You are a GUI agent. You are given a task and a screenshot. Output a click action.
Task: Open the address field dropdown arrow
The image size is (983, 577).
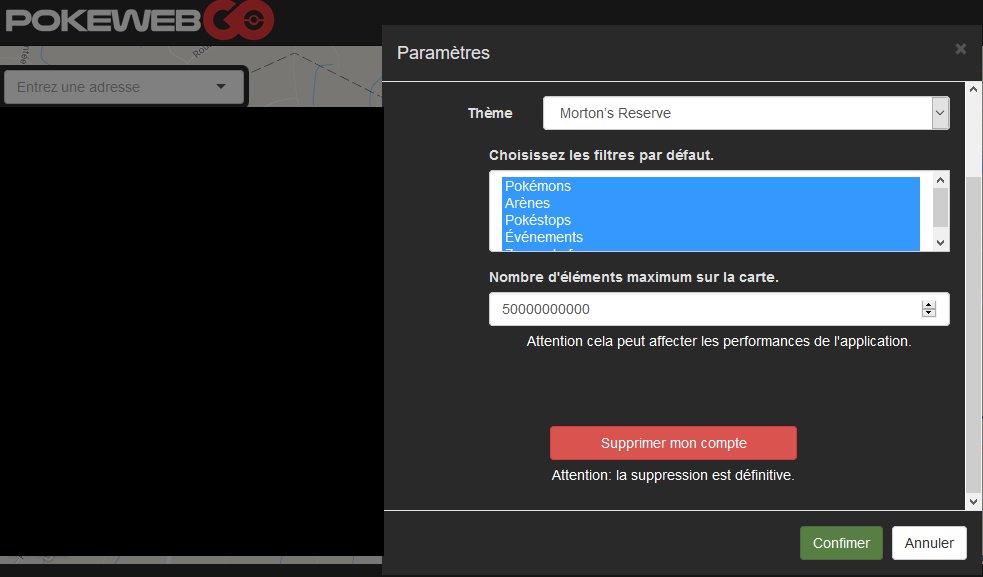(221, 87)
